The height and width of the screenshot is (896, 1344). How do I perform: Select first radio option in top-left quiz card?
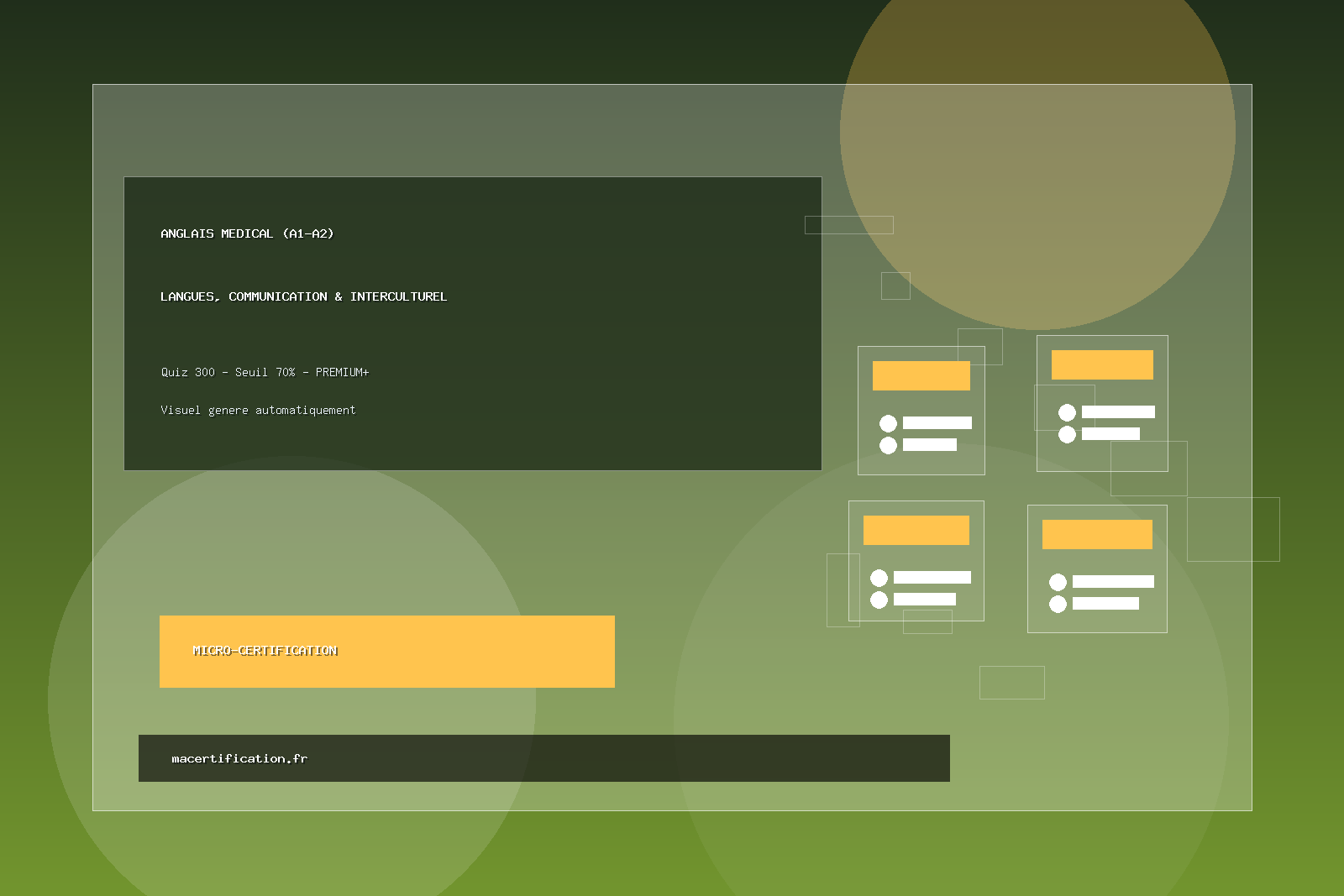pyautogui.click(x=888, y=423)
